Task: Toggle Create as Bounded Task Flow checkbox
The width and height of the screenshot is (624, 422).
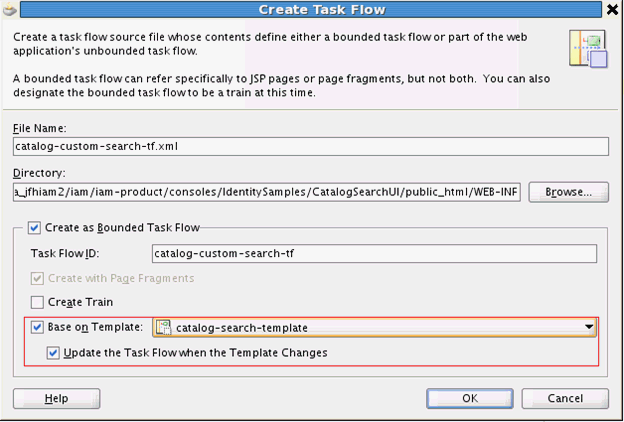Action: click(34, 228)
